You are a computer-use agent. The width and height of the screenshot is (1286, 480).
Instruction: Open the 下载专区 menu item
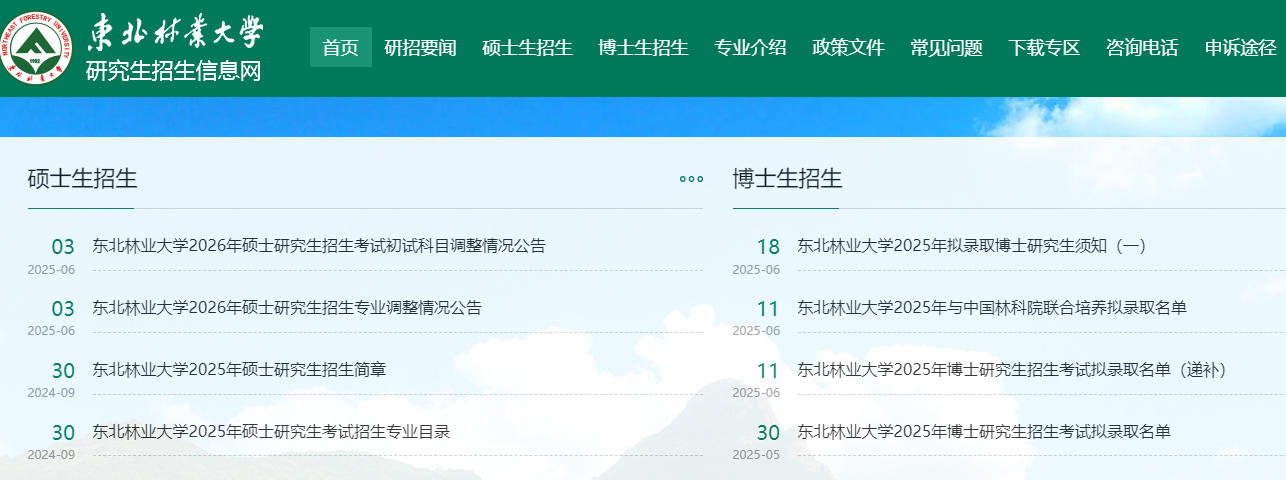point(1044,47)
